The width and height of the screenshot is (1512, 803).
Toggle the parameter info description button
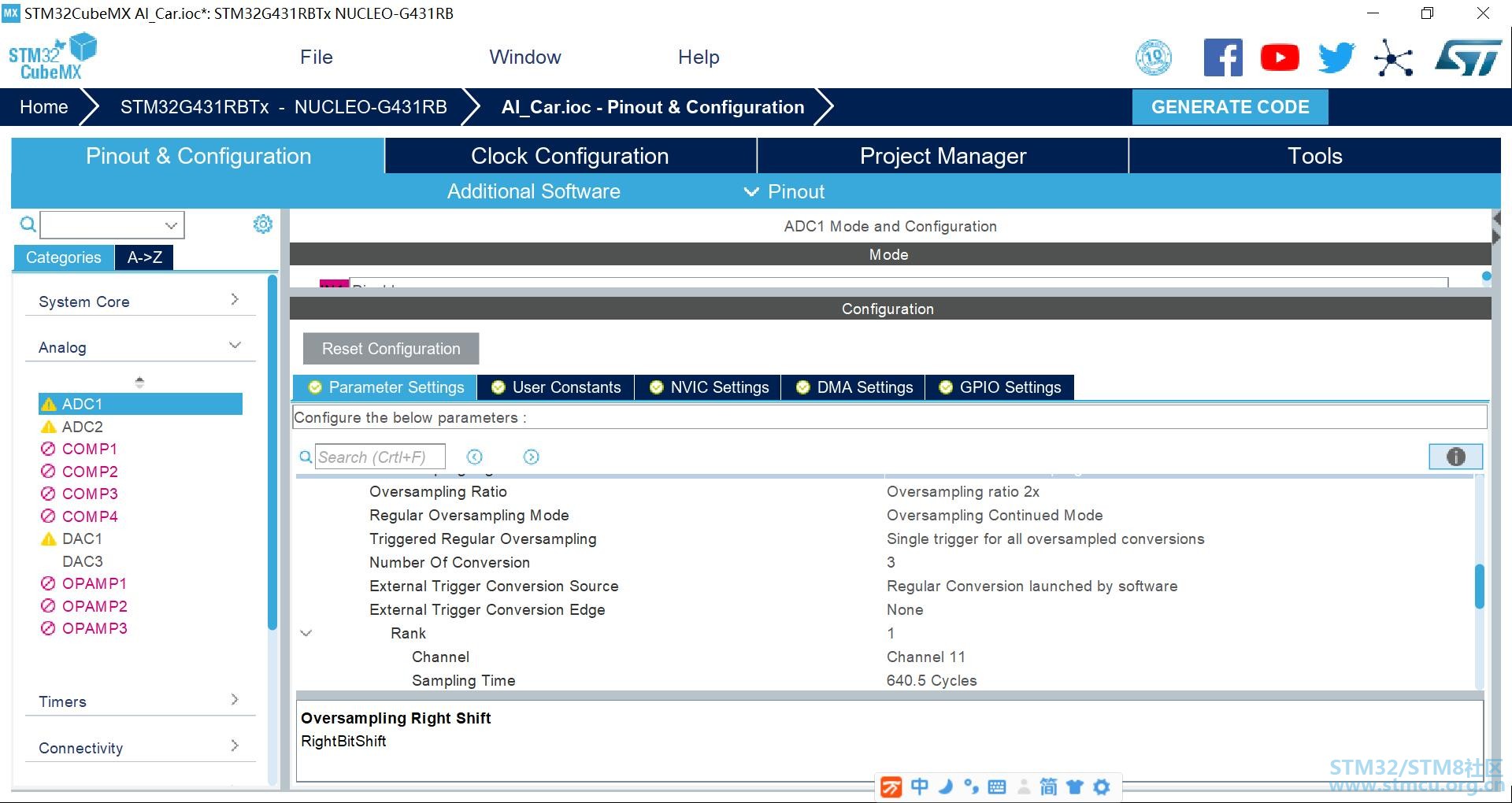click(x=1455, y=457)
